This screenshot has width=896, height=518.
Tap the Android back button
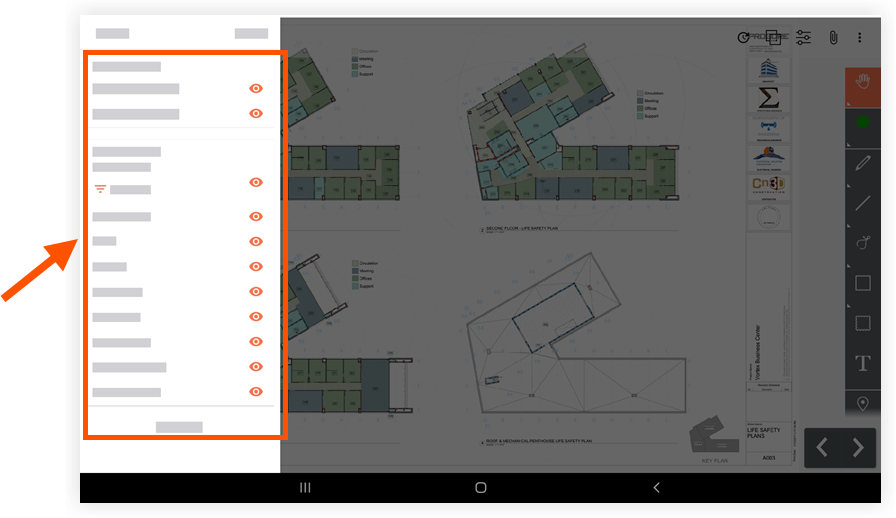[656, 488]
